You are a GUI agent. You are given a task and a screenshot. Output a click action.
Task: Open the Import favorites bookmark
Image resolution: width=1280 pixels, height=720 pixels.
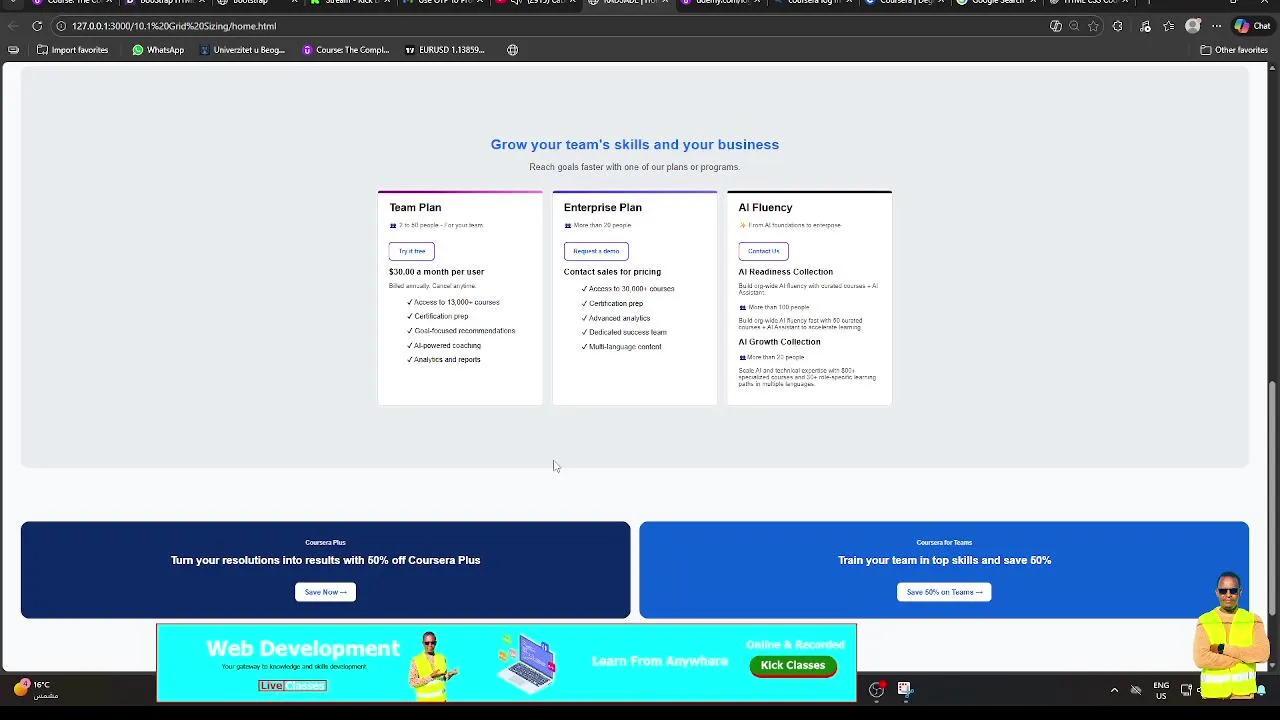click(72, 50)
